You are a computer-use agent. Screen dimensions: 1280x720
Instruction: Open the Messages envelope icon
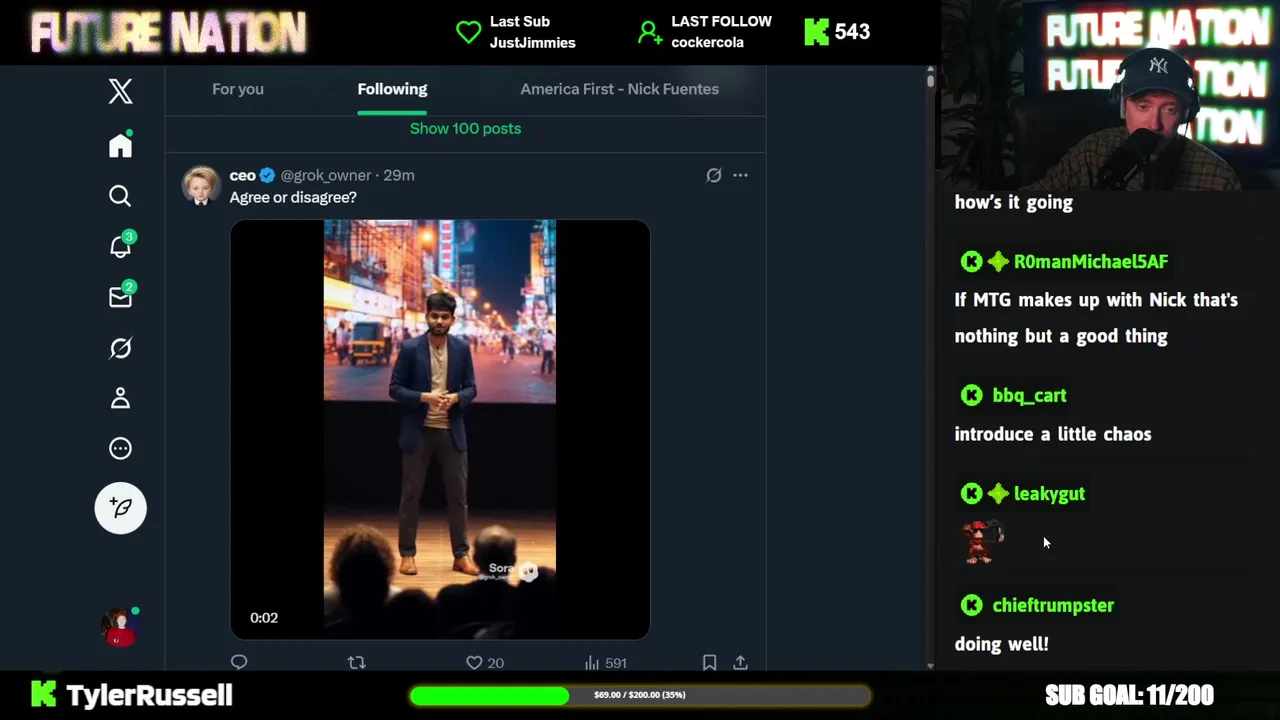click(x=120, y=297)
